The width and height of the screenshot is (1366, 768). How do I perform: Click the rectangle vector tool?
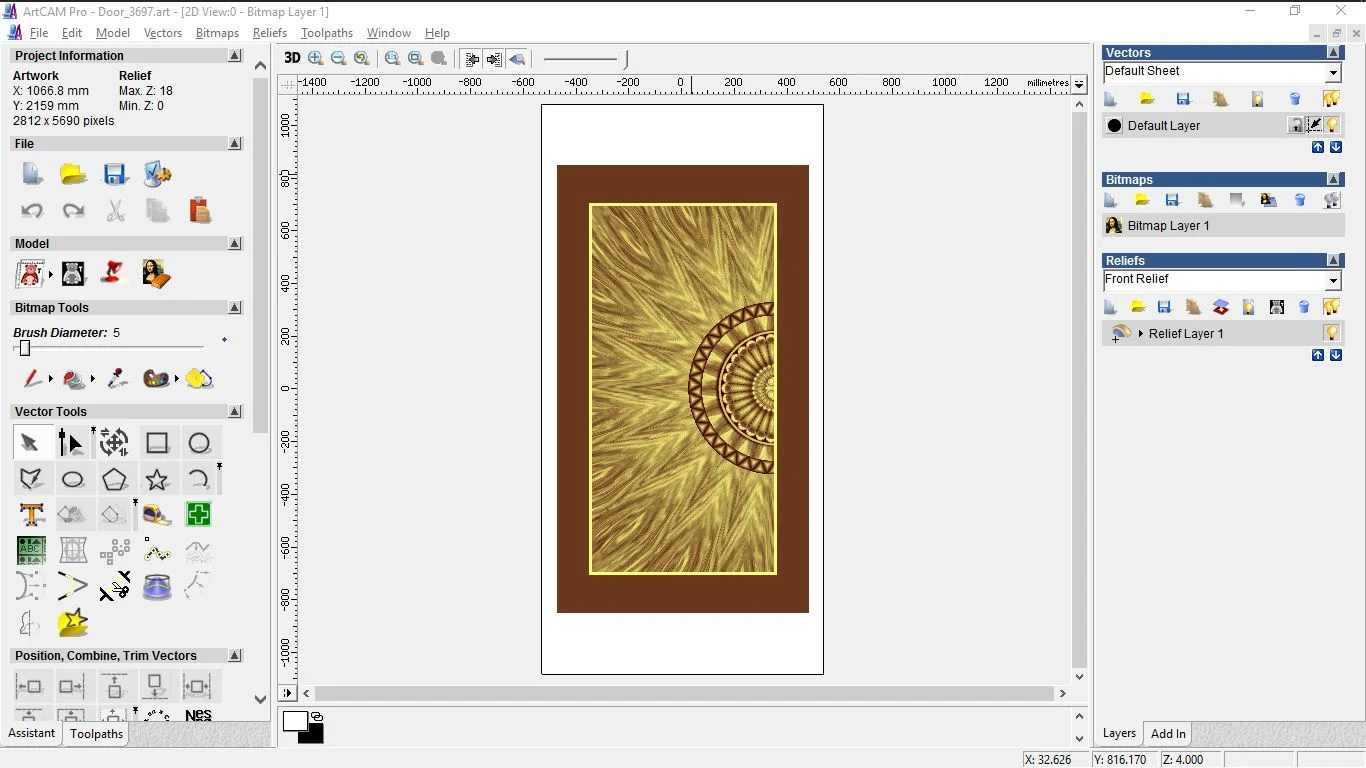click(x=157, y=443)
